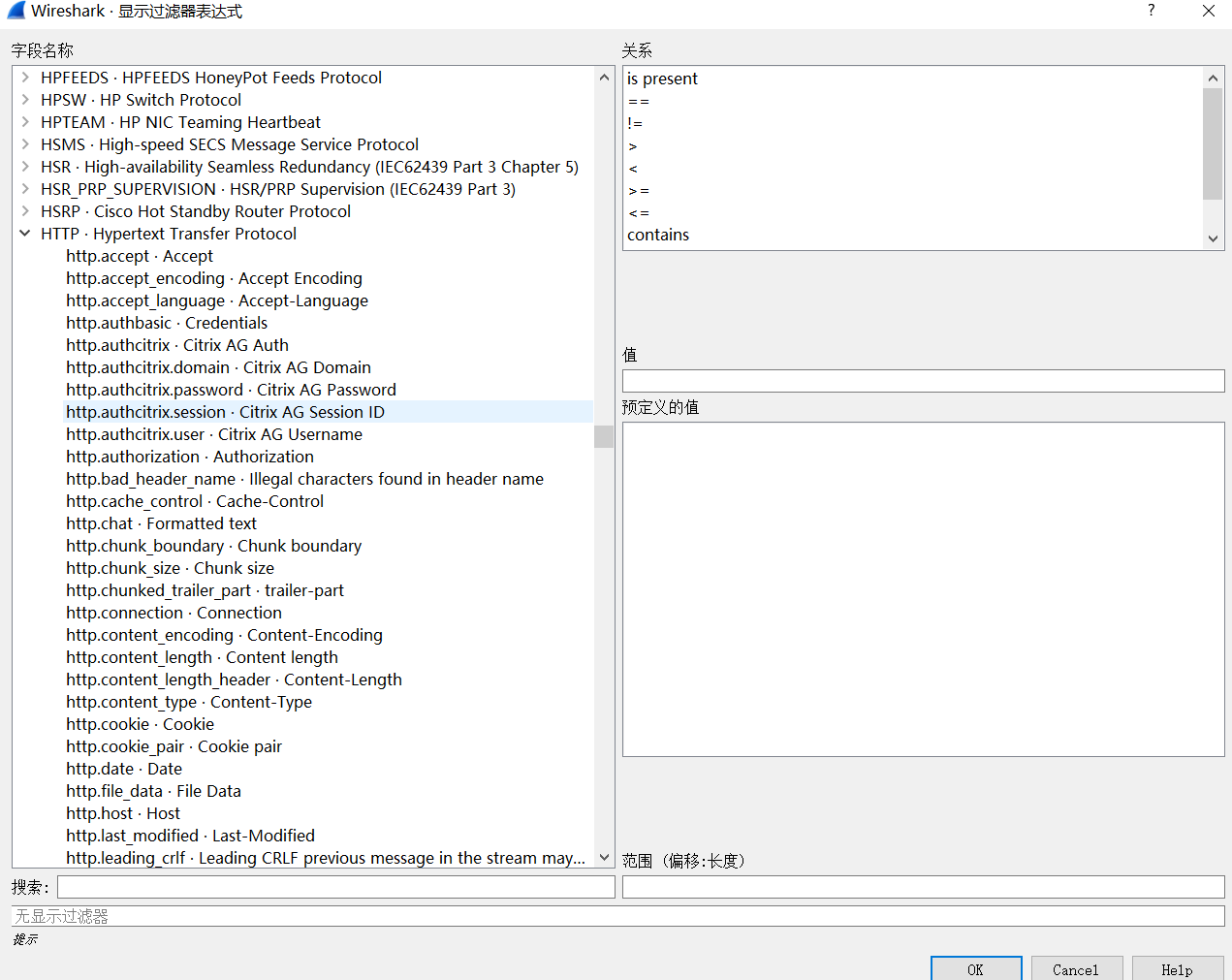Click relation list scrollbar down arrow
1232x980 pixels.
[1213, 238]
